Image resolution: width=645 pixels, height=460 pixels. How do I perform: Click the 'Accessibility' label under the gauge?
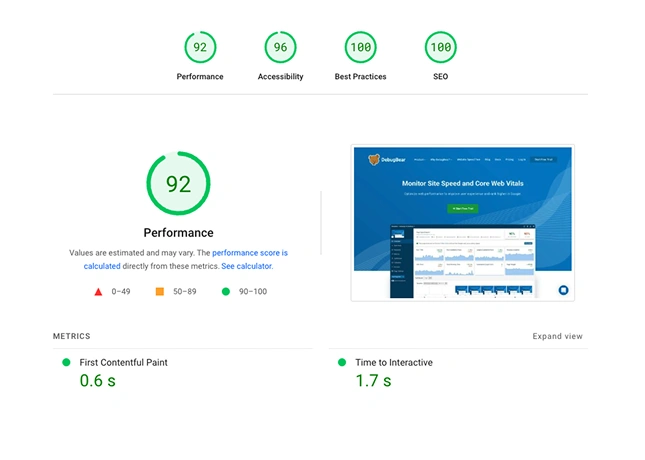coord(281,77)
